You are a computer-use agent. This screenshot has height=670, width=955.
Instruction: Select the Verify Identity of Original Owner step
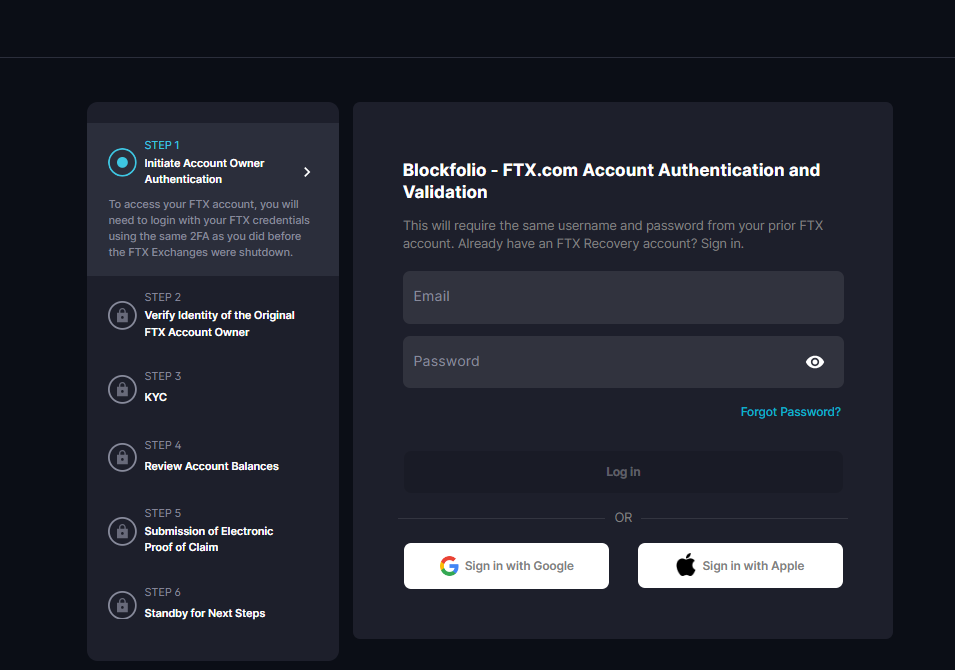[219, 323]
